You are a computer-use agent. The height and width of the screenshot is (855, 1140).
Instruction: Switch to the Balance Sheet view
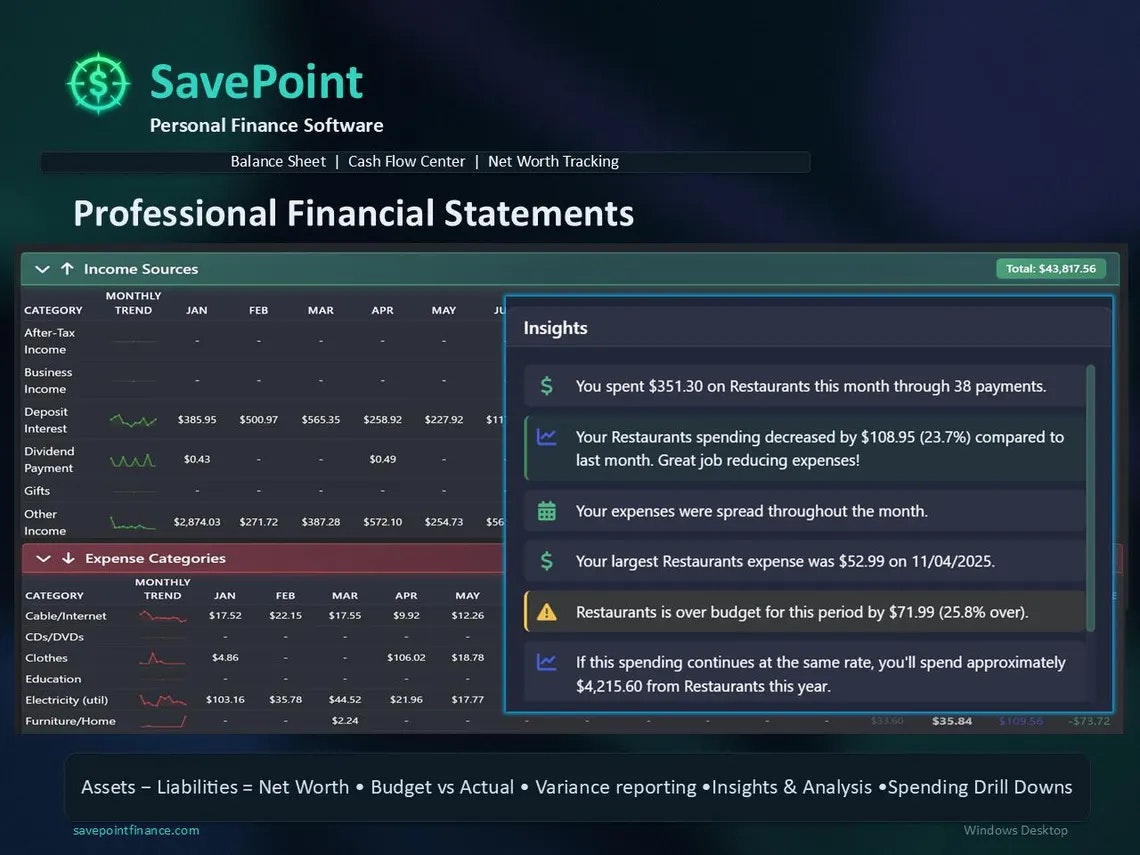pos(278,161)
